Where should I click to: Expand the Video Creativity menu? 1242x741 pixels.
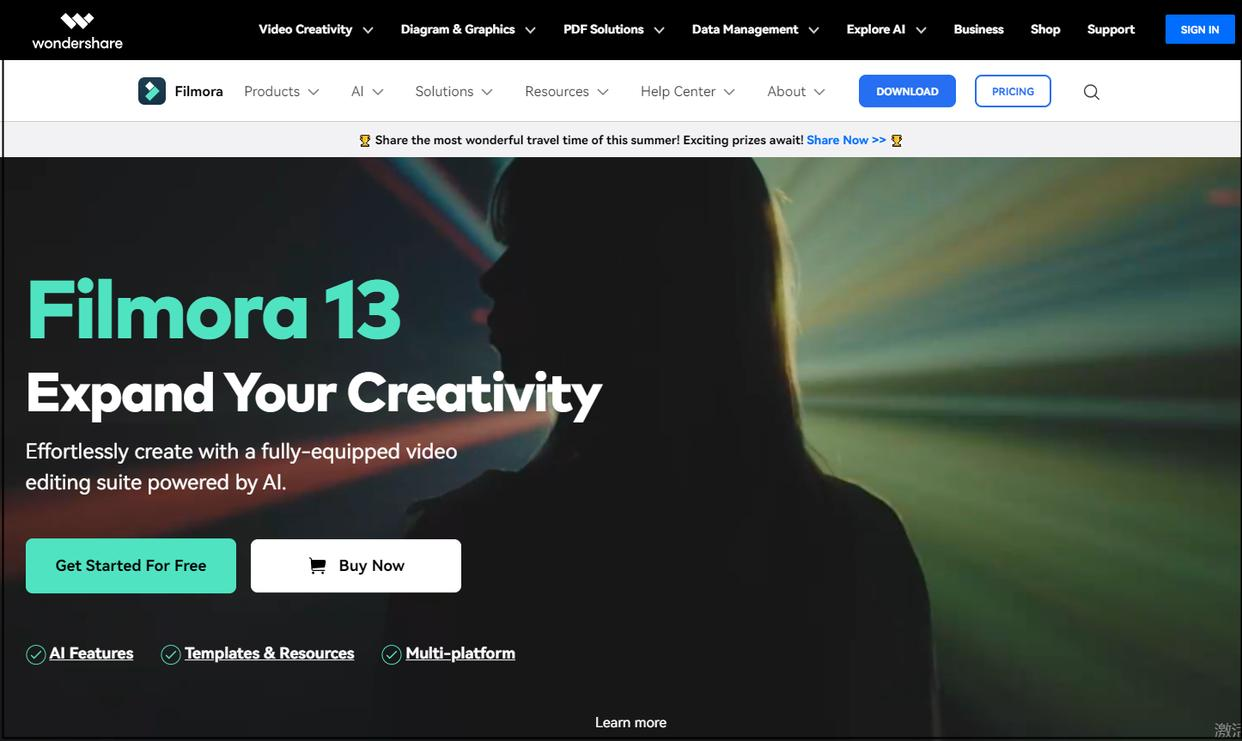(316, 29)
